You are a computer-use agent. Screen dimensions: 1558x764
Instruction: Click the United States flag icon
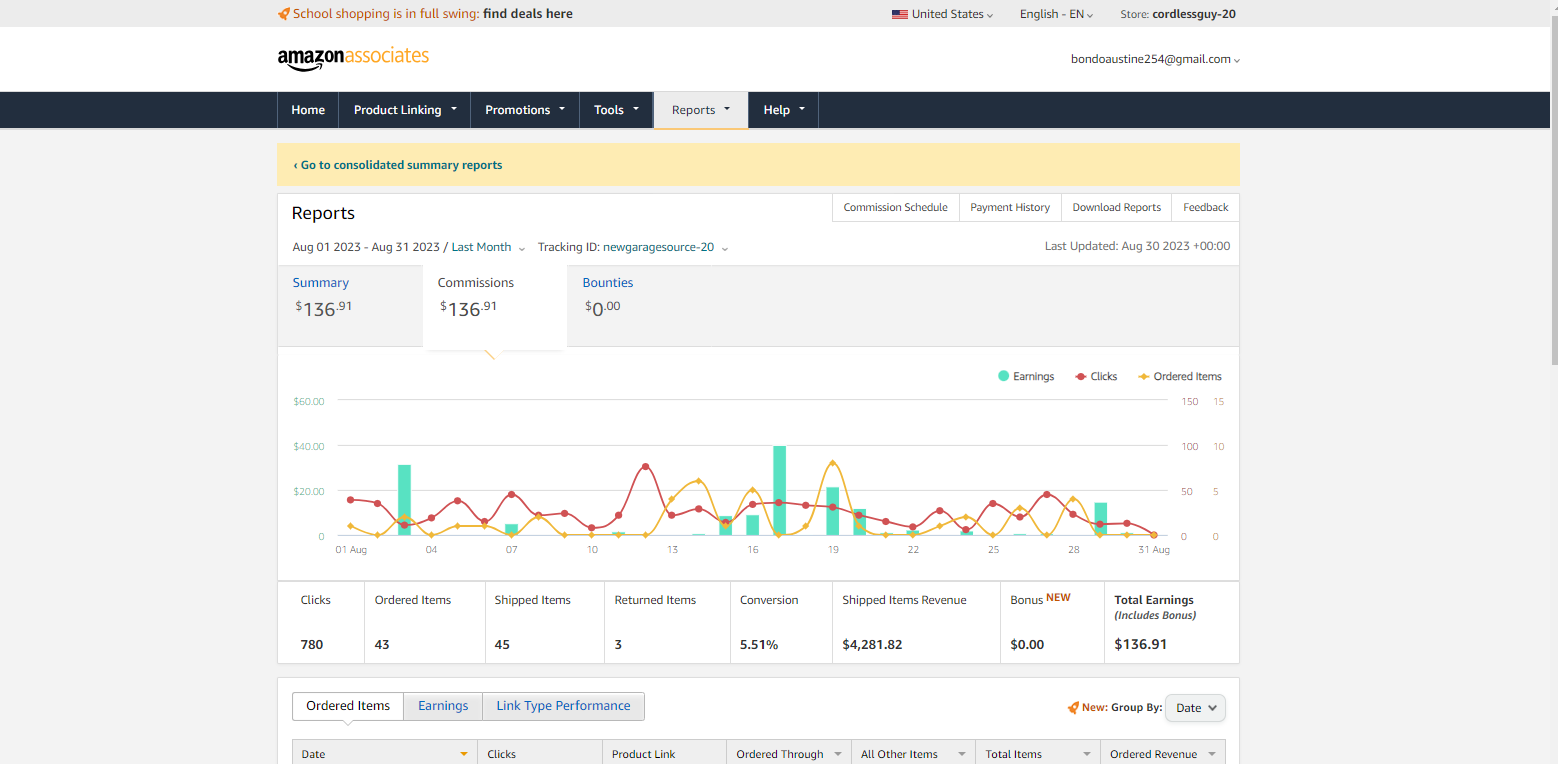[x=900, y=14]
